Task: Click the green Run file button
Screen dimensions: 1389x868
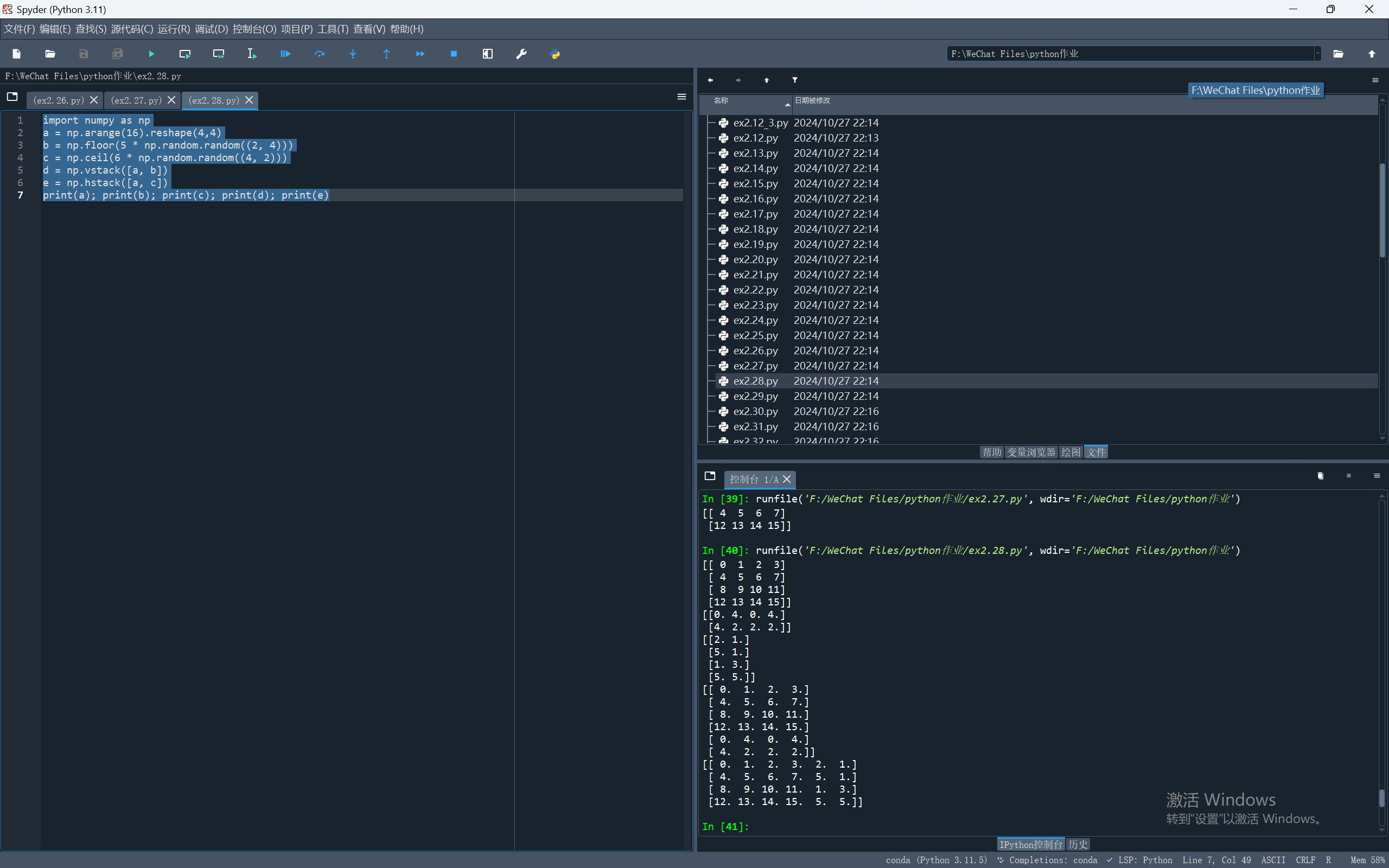Action: (151, 54)
